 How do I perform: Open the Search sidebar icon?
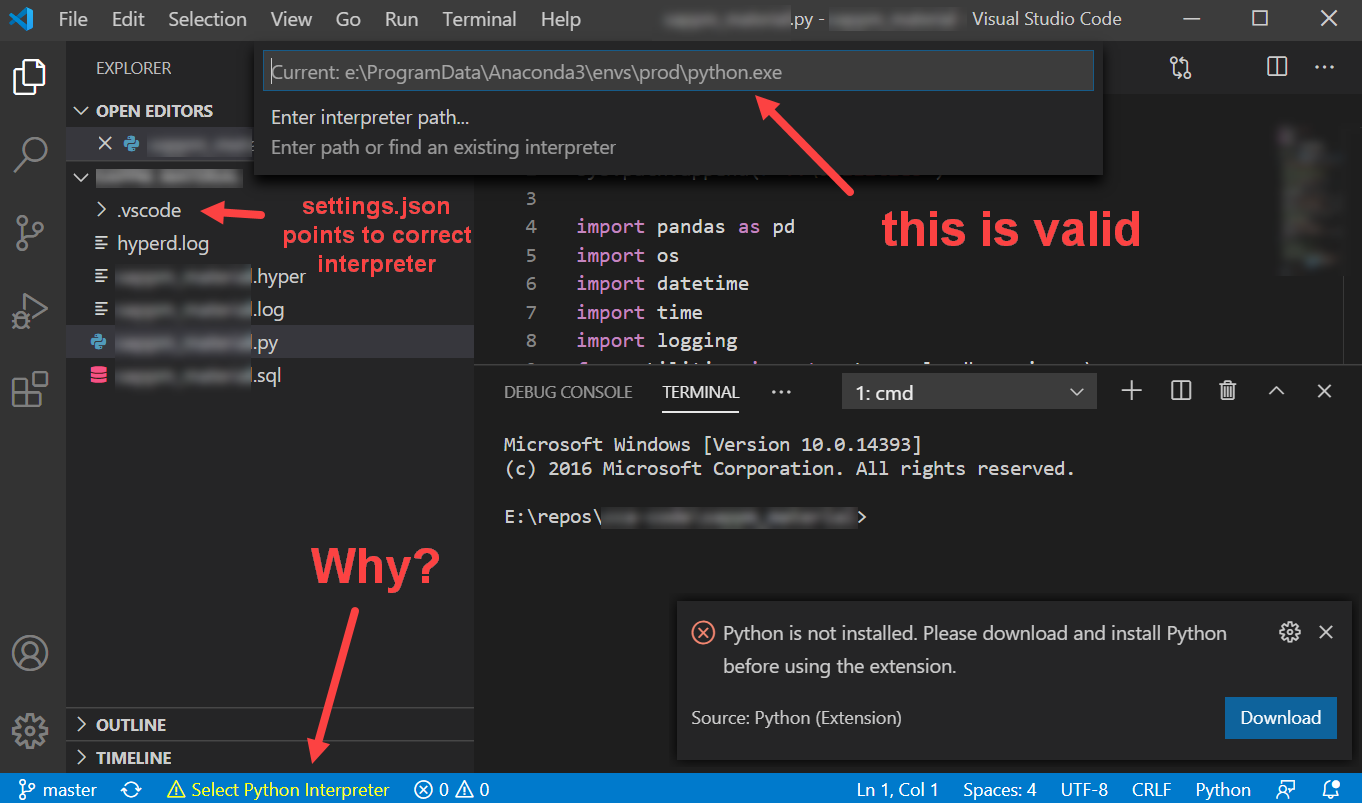pos(30,155)
